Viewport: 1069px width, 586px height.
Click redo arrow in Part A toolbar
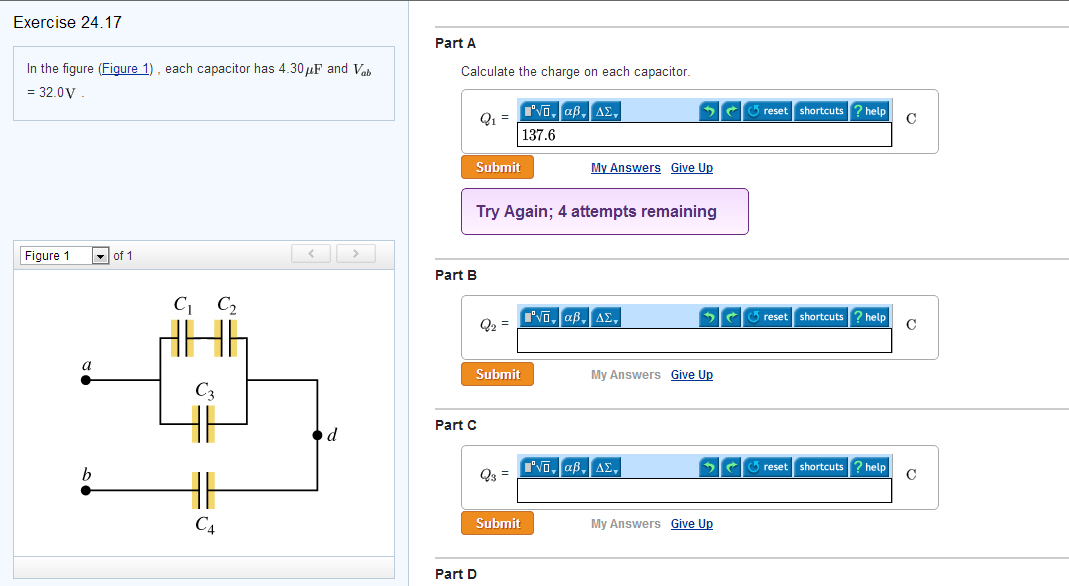click(x=731, y=111)
